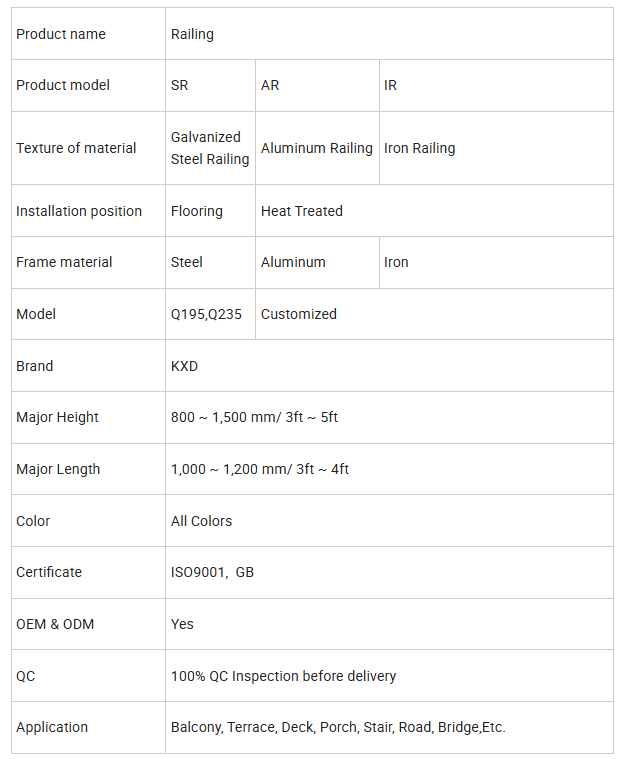This screenshot has width=620, height=759.
Task: Select the Application list of uses text
Action: pos(338,727)
